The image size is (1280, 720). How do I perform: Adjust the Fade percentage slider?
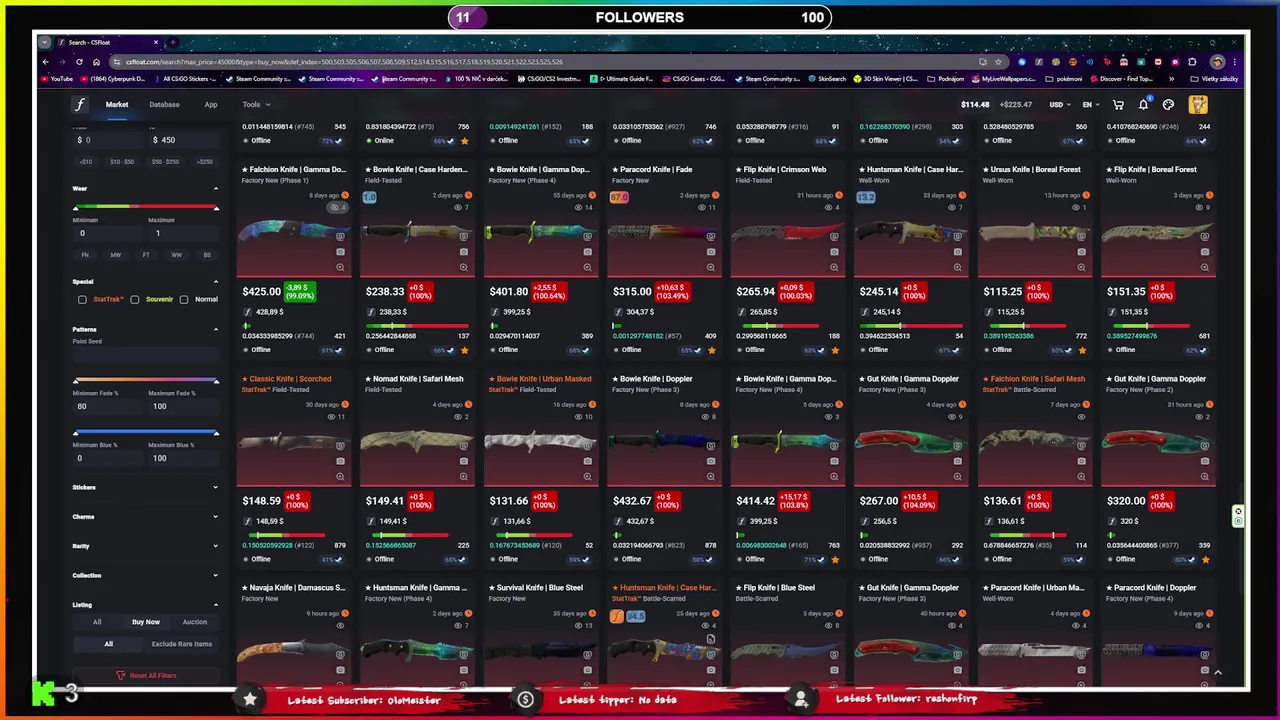pyautogui.click(x=146, y=381)
